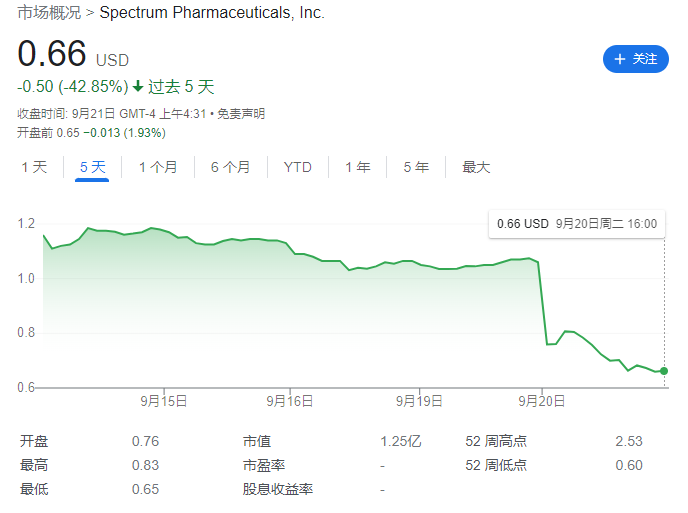Click the 9月15日 axis date label
Viewport: 688px width, 513px height.
tap(164, 401)
